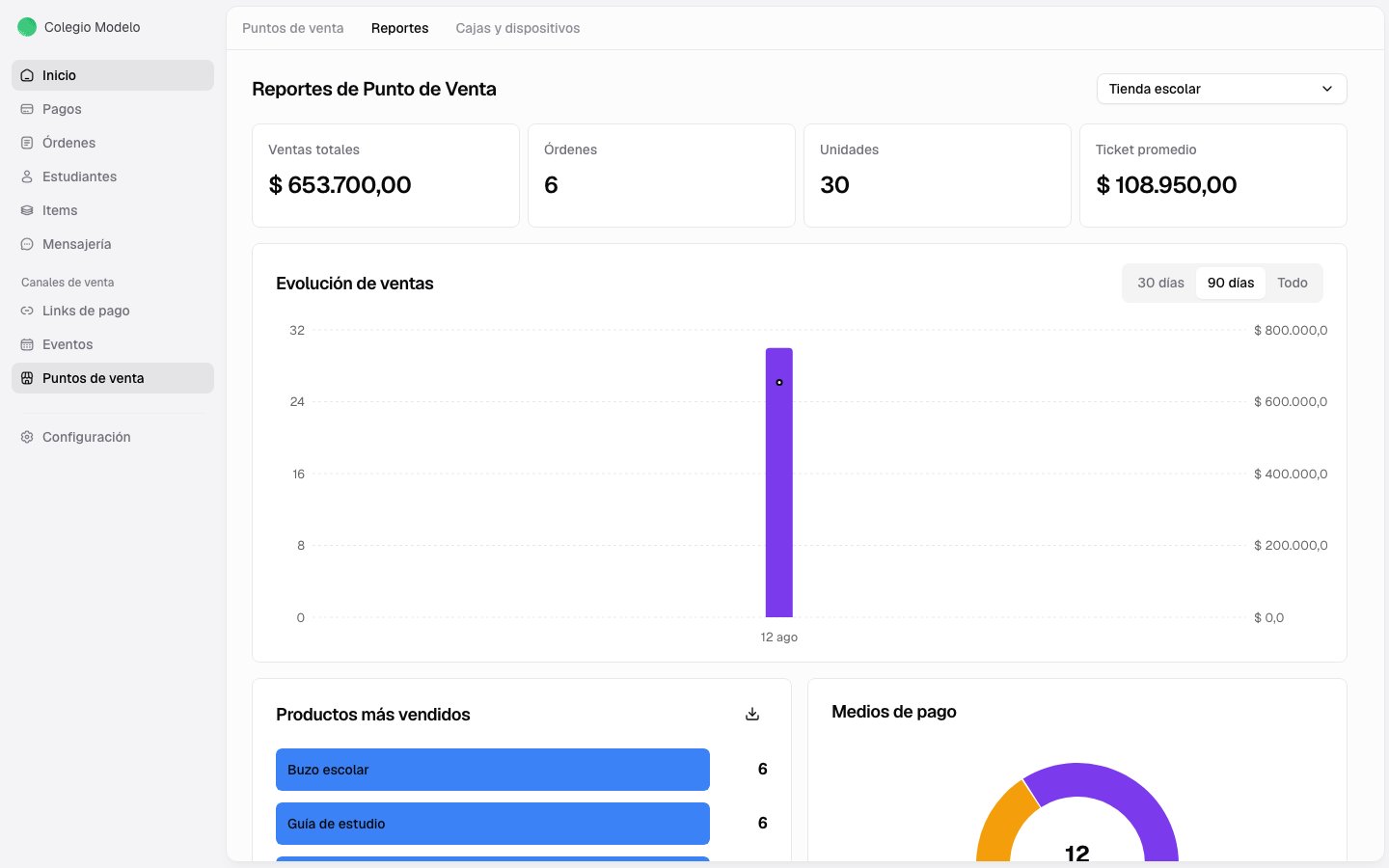The height and width of the screenshot is (868, 1389).
Task: Click the Colegio Modelo name
Action: point(93,27)
